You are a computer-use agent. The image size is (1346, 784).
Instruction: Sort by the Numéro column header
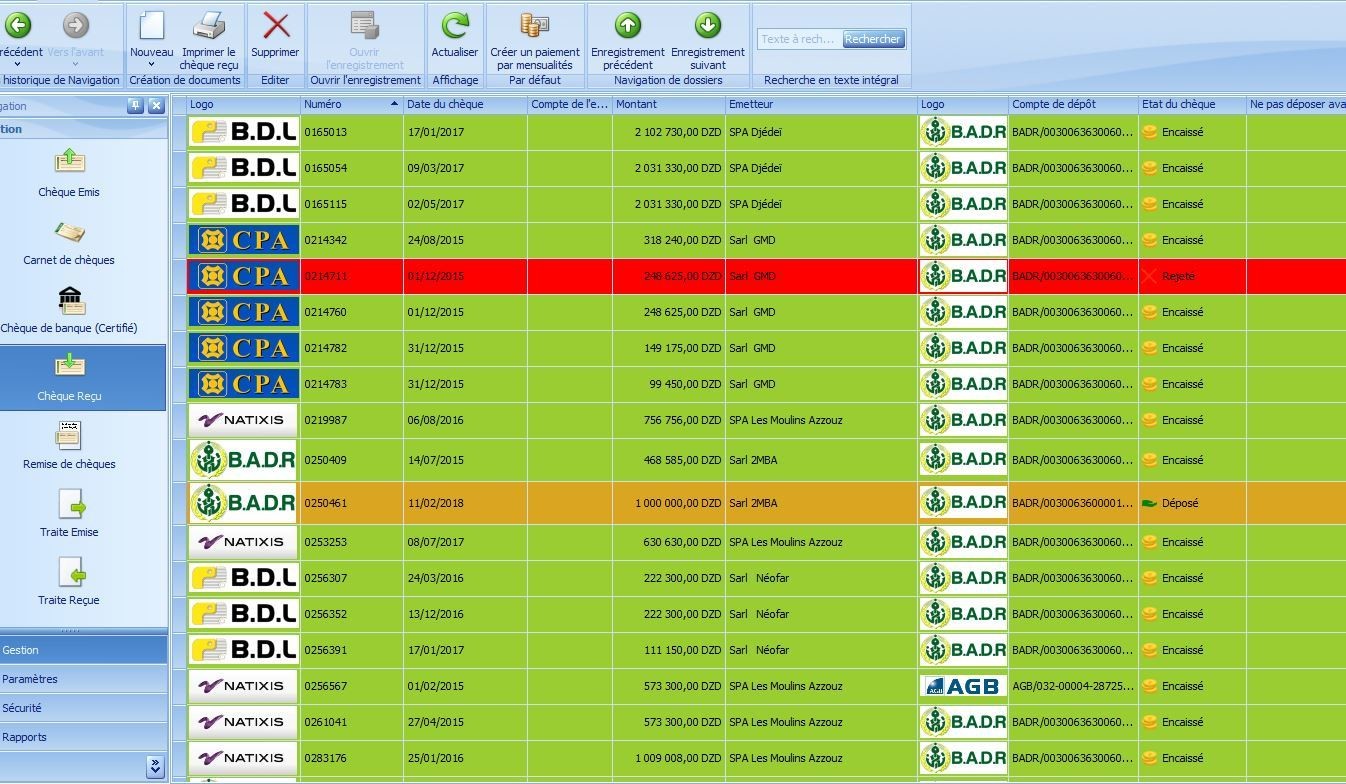(352, 104)
